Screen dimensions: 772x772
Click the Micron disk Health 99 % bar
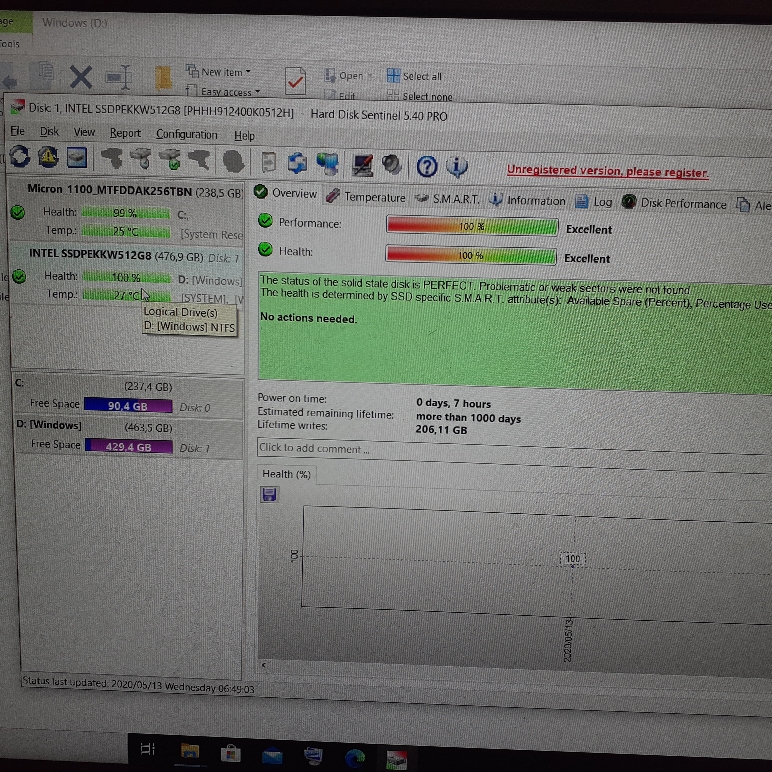[126, 213]
